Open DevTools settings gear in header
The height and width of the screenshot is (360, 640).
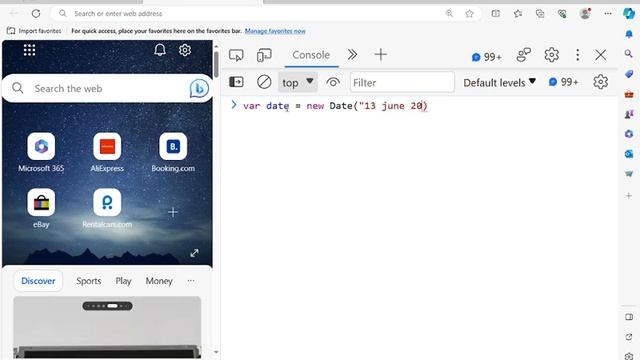pyautogui.click(x=551, y=55)
